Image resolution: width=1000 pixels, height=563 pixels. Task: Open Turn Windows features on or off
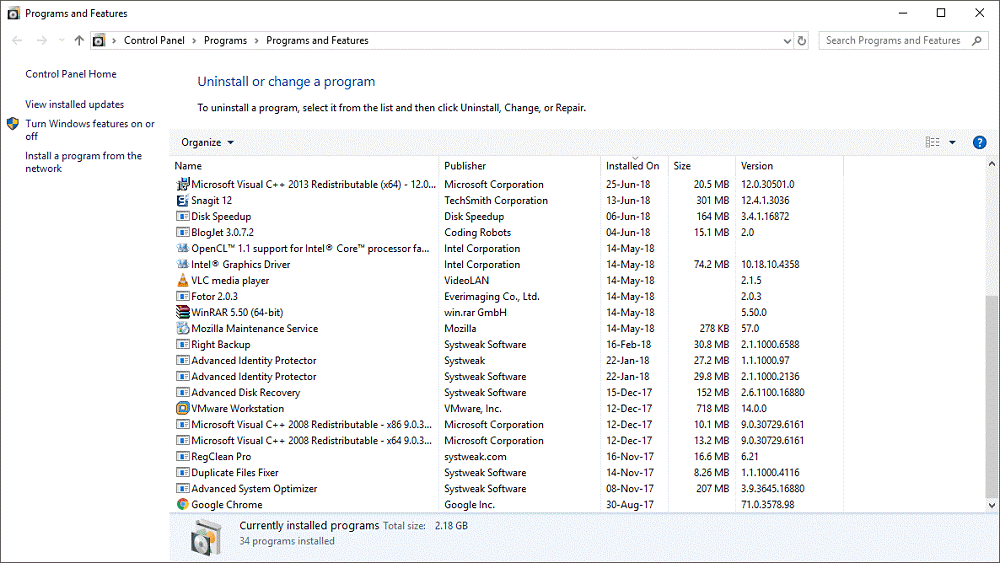90,130
